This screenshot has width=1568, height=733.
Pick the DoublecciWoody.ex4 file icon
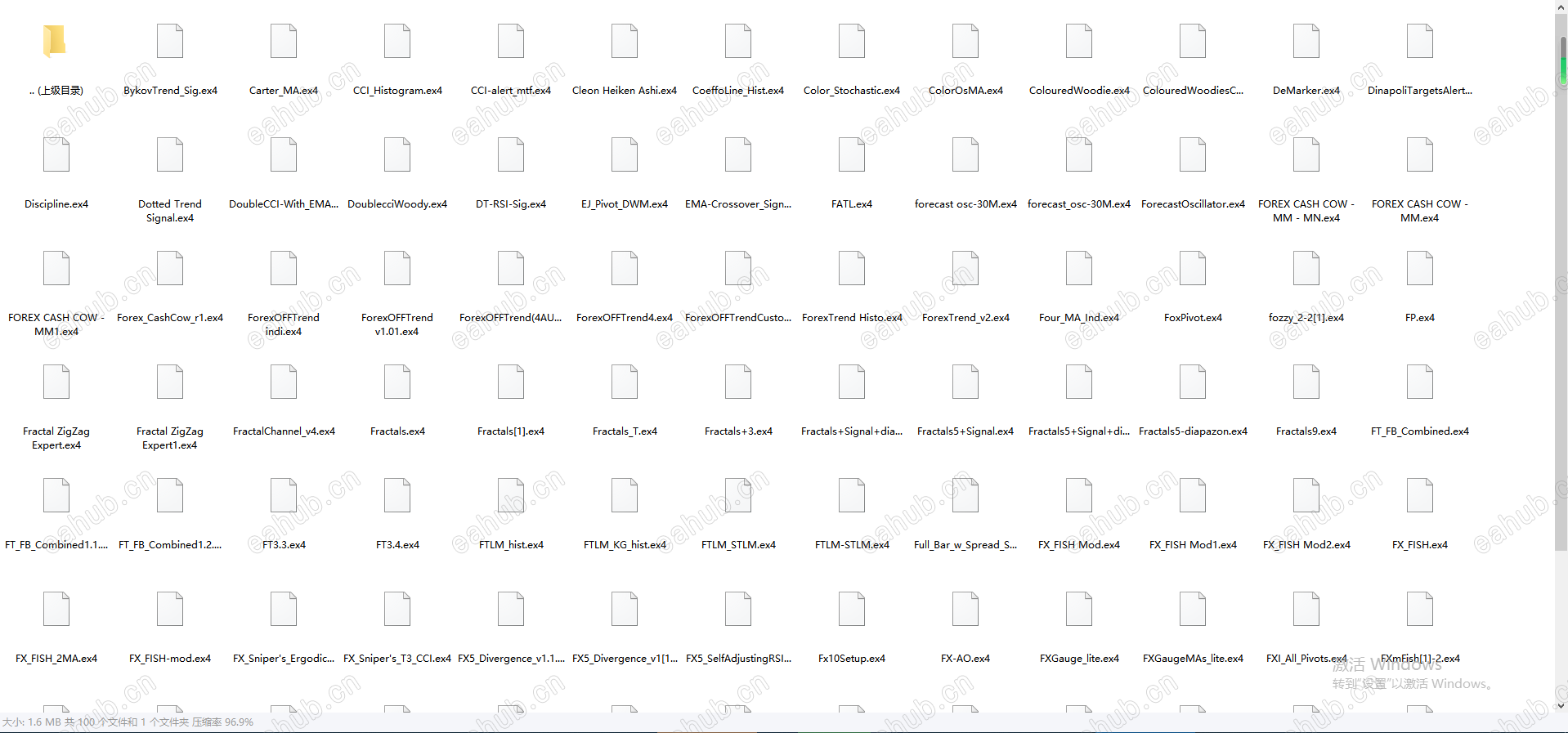click(x=397, y=154)
